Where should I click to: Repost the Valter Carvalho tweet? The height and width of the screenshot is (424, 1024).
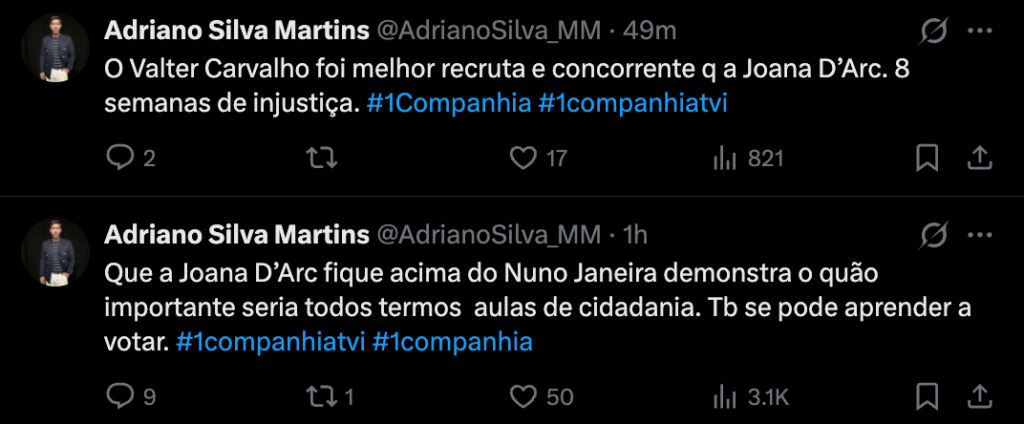(320, 158)
